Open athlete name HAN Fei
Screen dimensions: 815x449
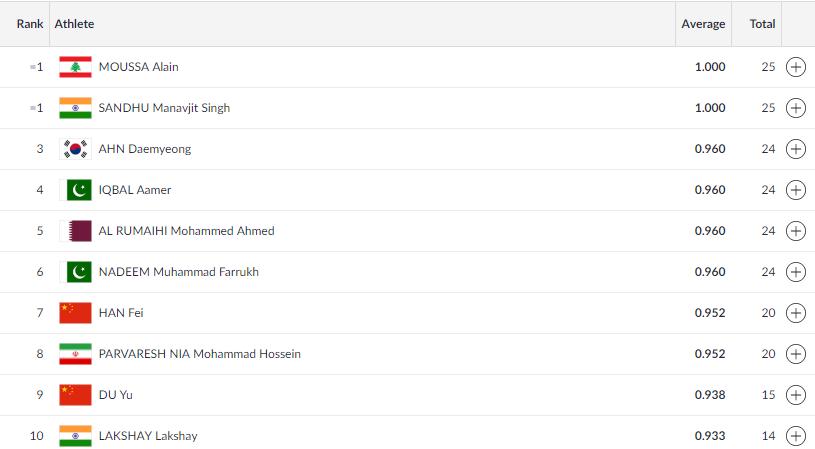point(121,313)
